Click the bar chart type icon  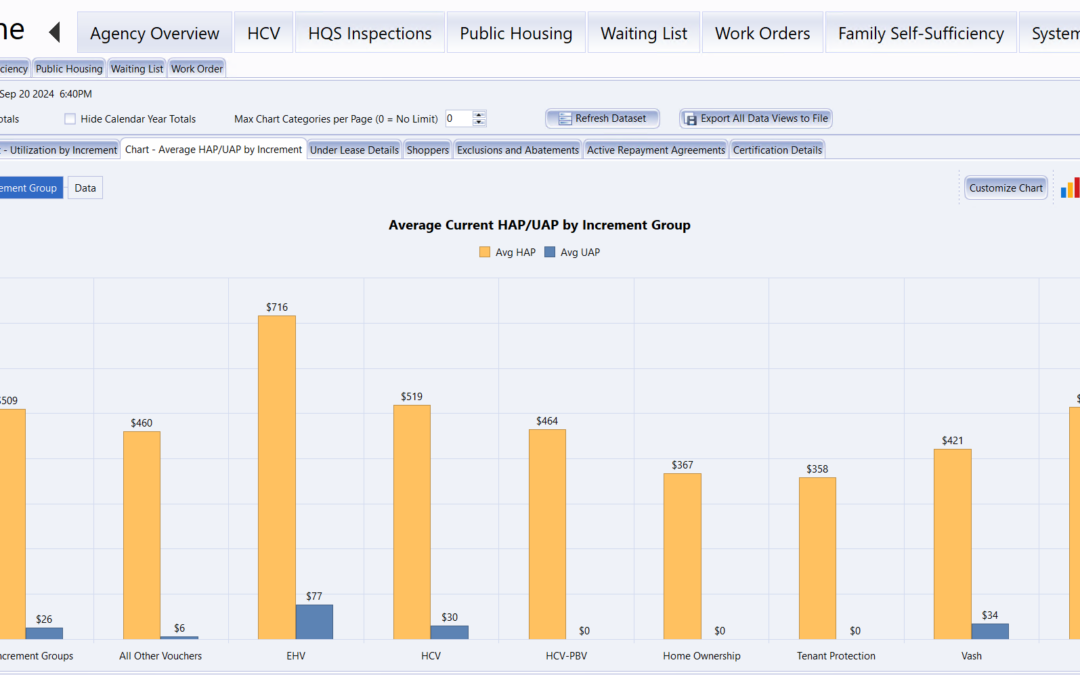(x=1070, y=188)
